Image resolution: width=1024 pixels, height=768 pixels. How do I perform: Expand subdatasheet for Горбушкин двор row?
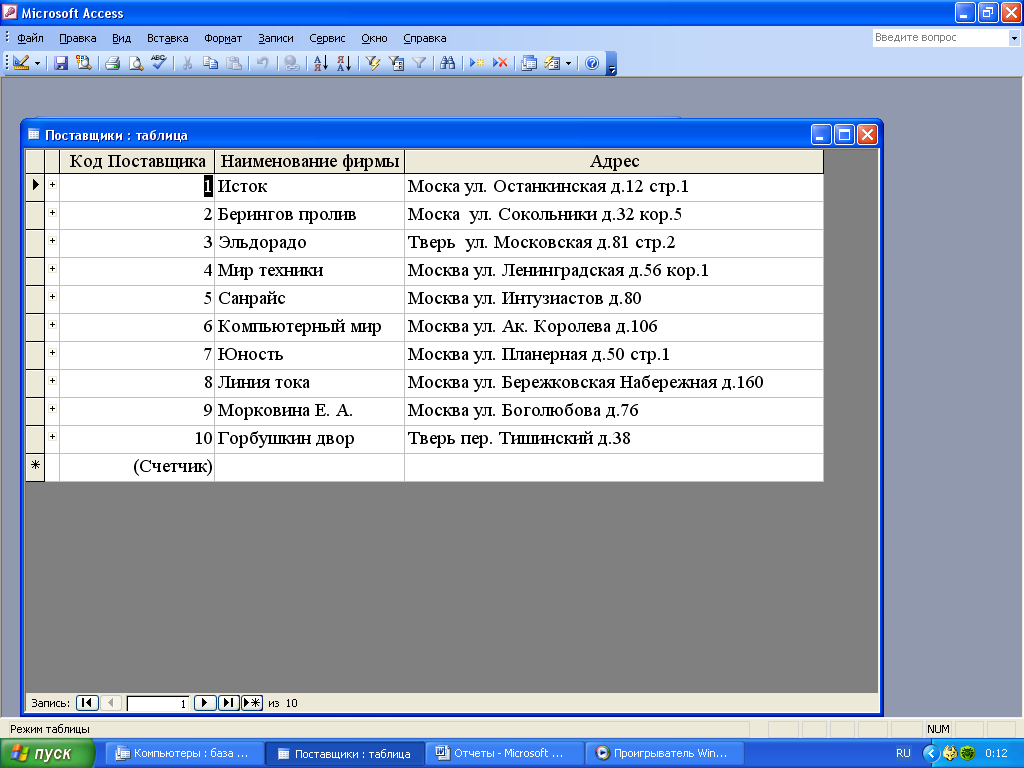click(52, 437)
